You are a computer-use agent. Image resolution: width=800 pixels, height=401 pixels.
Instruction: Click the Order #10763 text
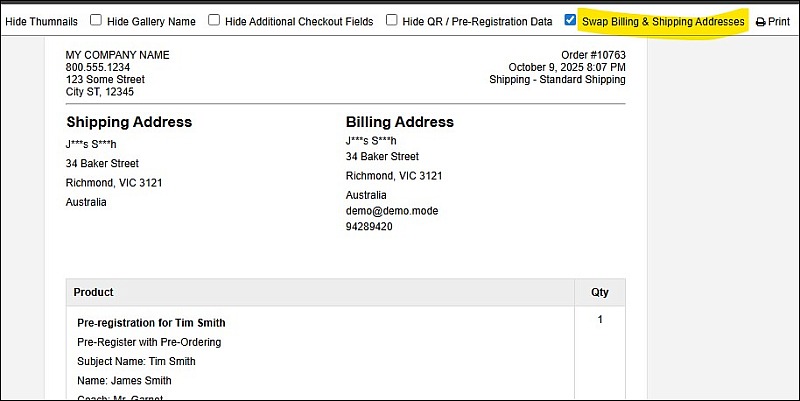point(593,55)
